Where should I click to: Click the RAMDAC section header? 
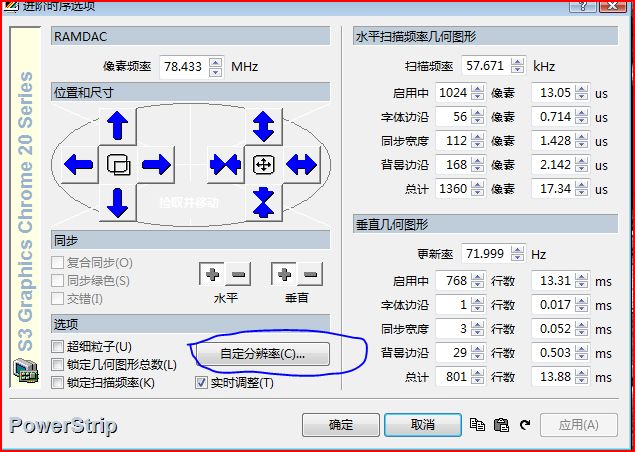coord(190,36)
